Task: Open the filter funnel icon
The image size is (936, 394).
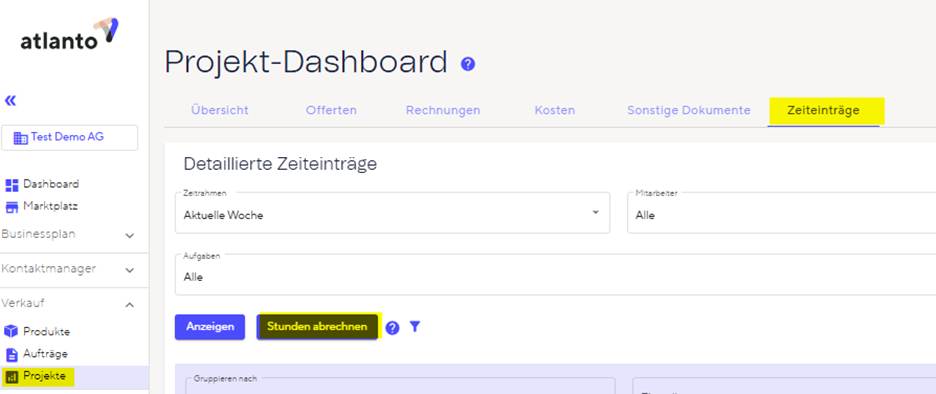Action: (x=415, y=327)
